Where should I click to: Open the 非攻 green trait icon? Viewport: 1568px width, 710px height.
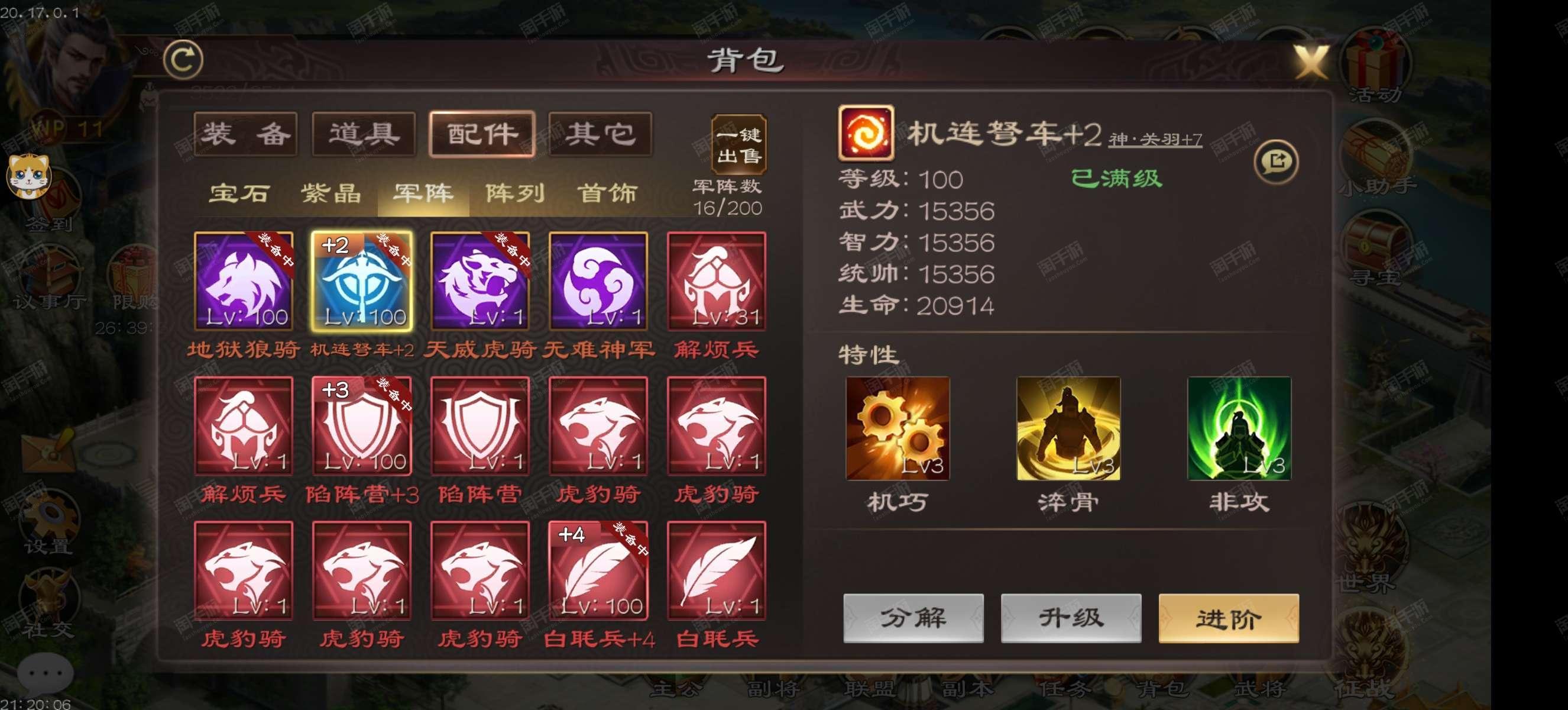click(1239, 428)
